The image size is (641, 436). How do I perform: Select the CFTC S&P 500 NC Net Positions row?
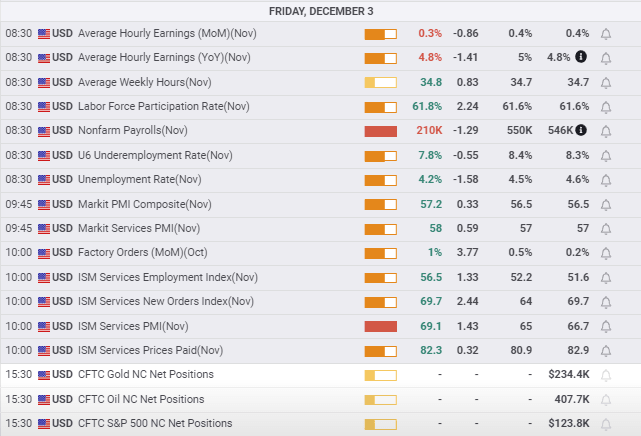(x=154, y=424)
